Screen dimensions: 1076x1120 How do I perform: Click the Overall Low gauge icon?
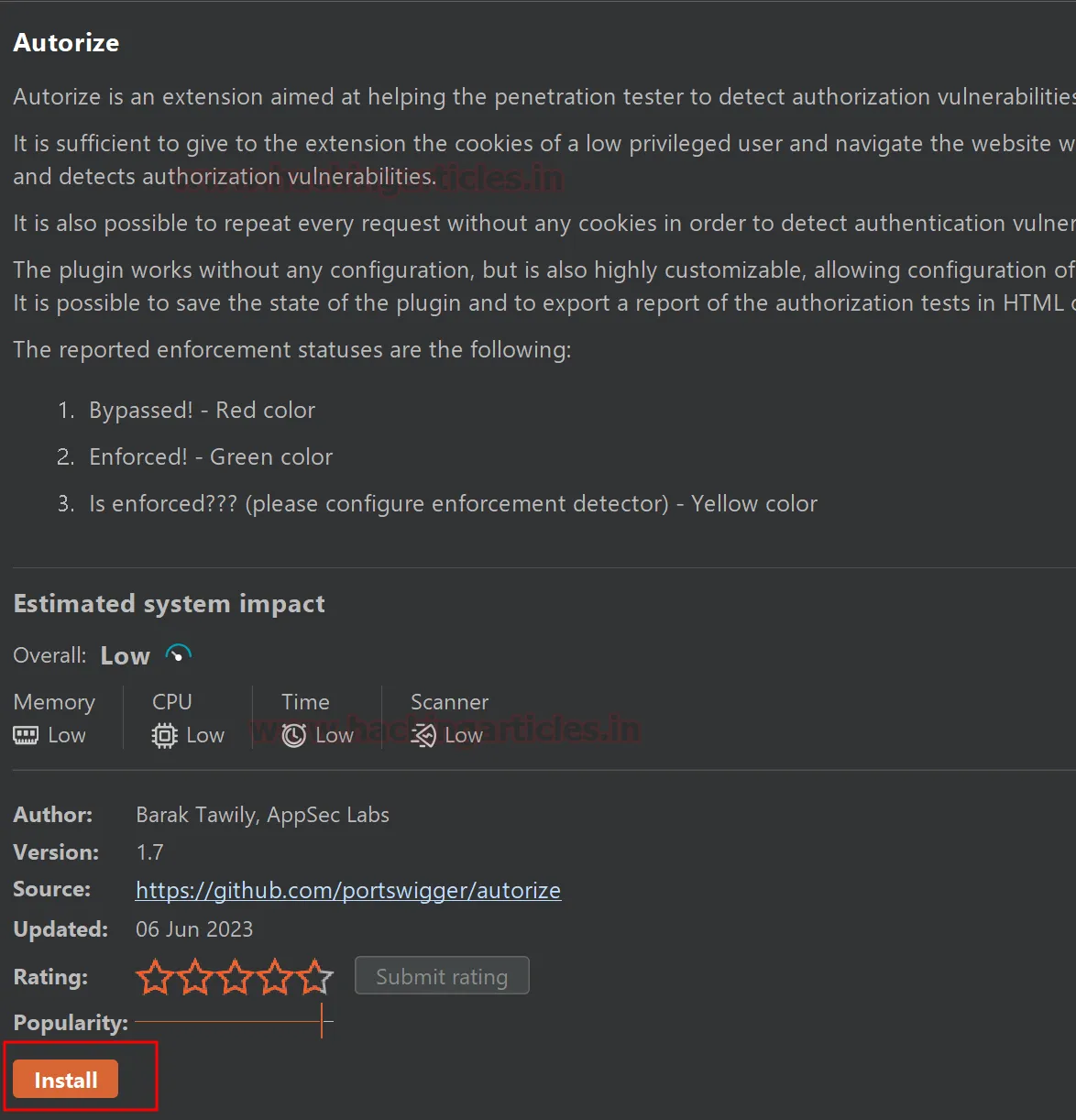click(178, 654)
